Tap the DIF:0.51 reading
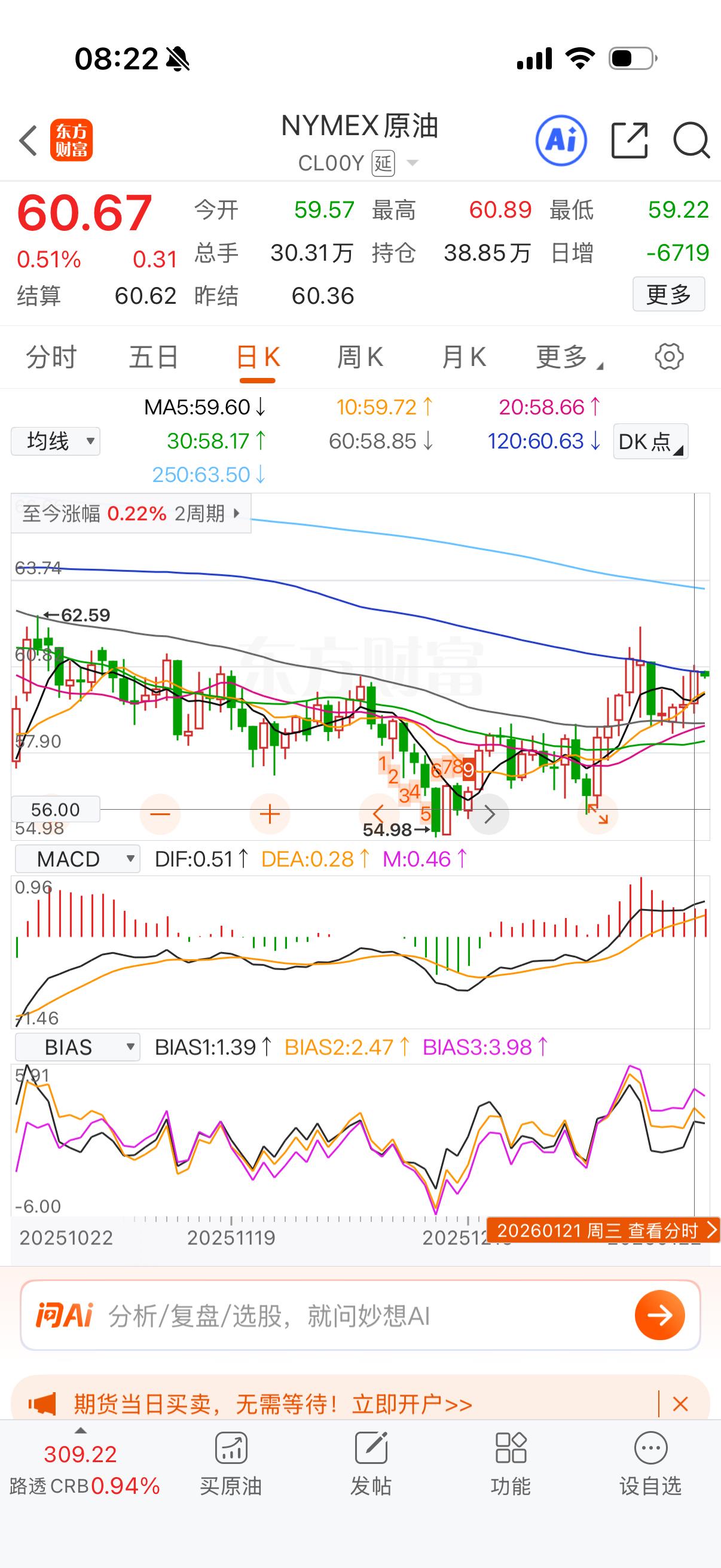This screenshot has height=1568, width=721. pyautogui.click(x=202, y=859)
